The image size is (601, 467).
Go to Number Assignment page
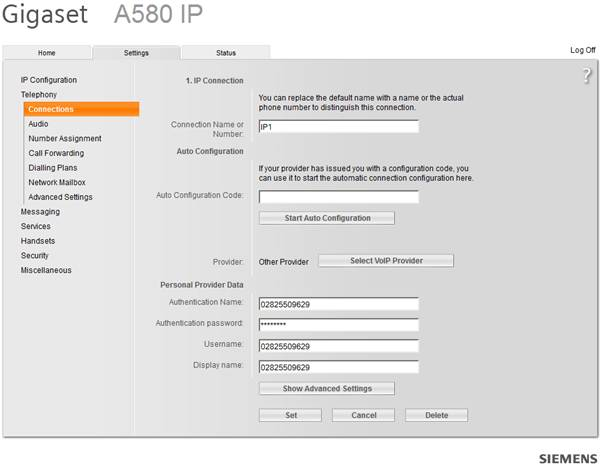point(65,138)
